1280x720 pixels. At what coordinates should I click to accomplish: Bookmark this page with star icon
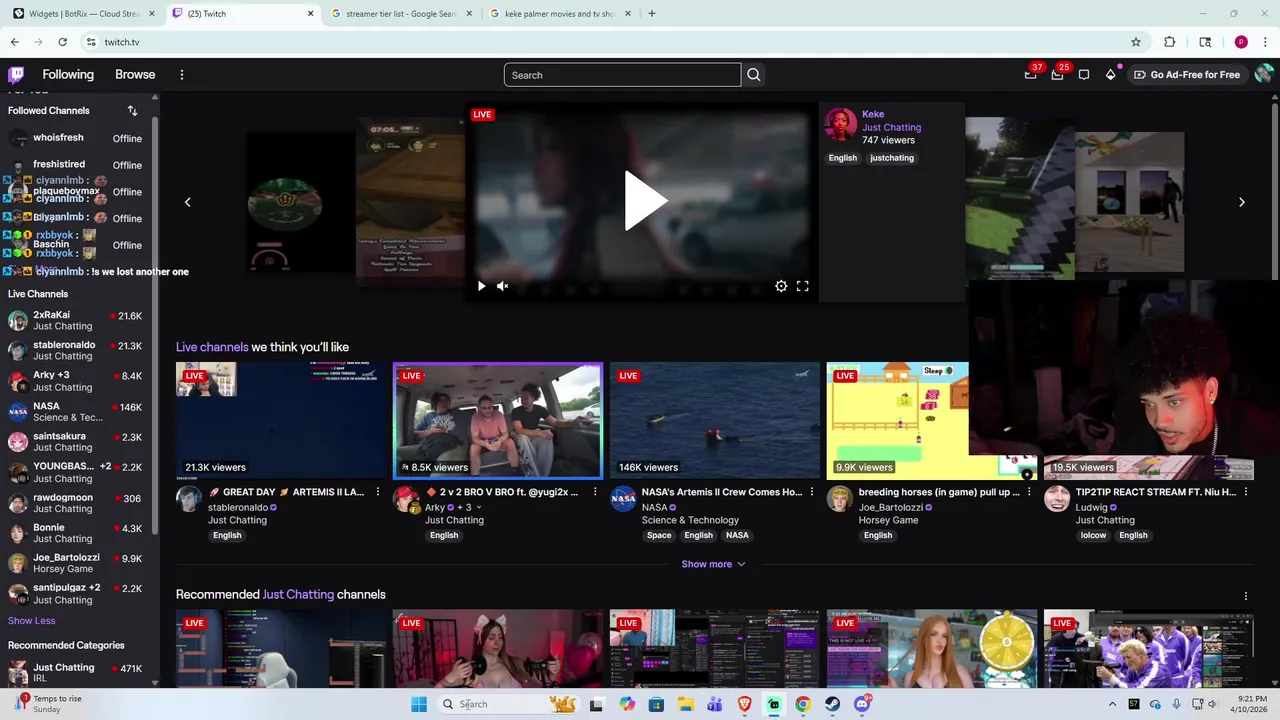coord(1136,42)
